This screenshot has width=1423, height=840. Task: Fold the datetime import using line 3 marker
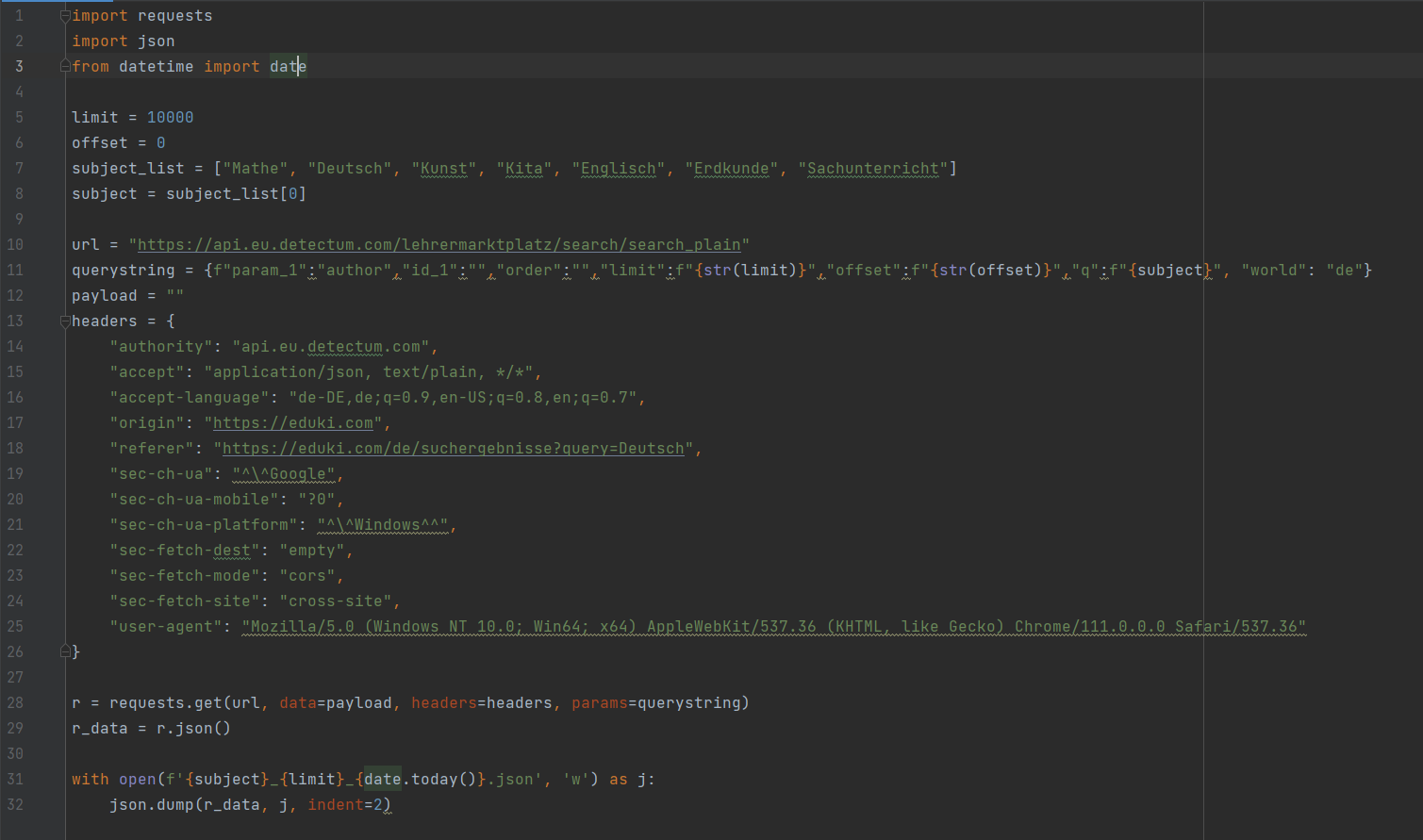[x=63, y=66]
